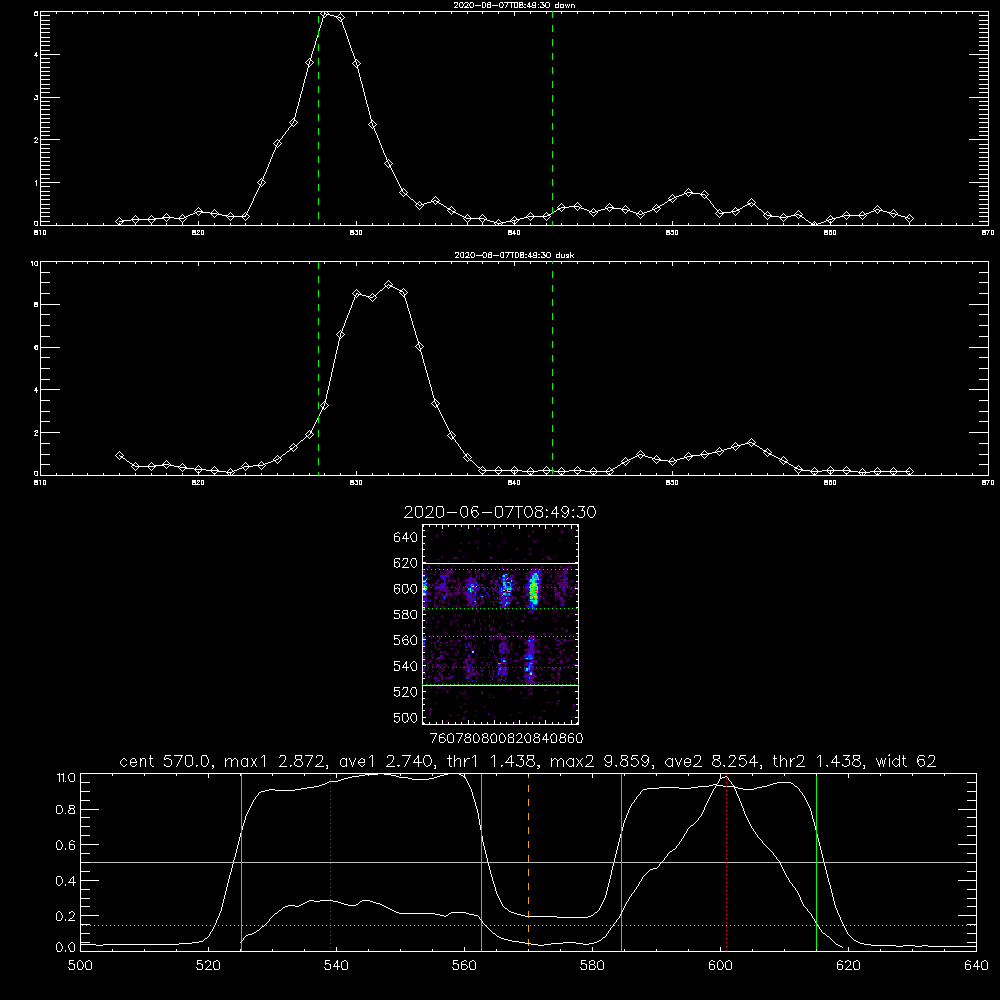Click the '640' label on the image y-axis

[405, 538]
